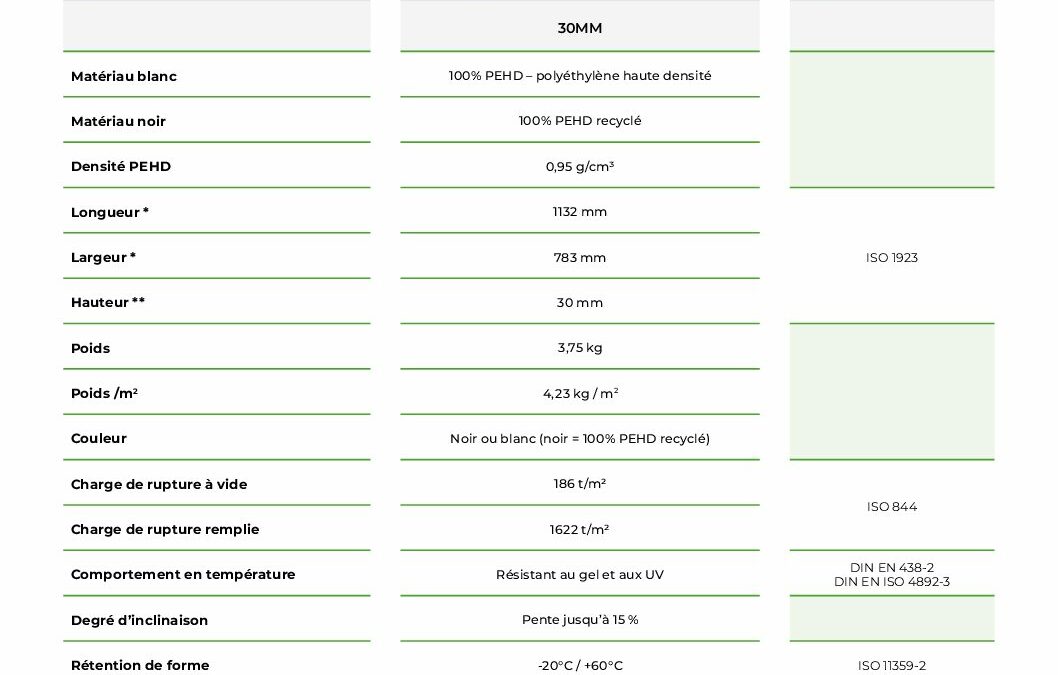
Task: Select the 783 mm width value
Action: click(x=580, y=257)
